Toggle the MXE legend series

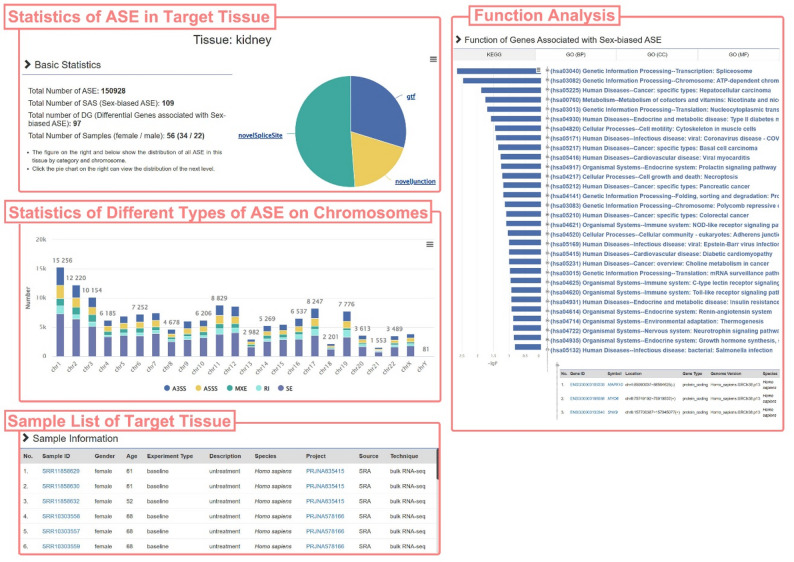point(237,388)
